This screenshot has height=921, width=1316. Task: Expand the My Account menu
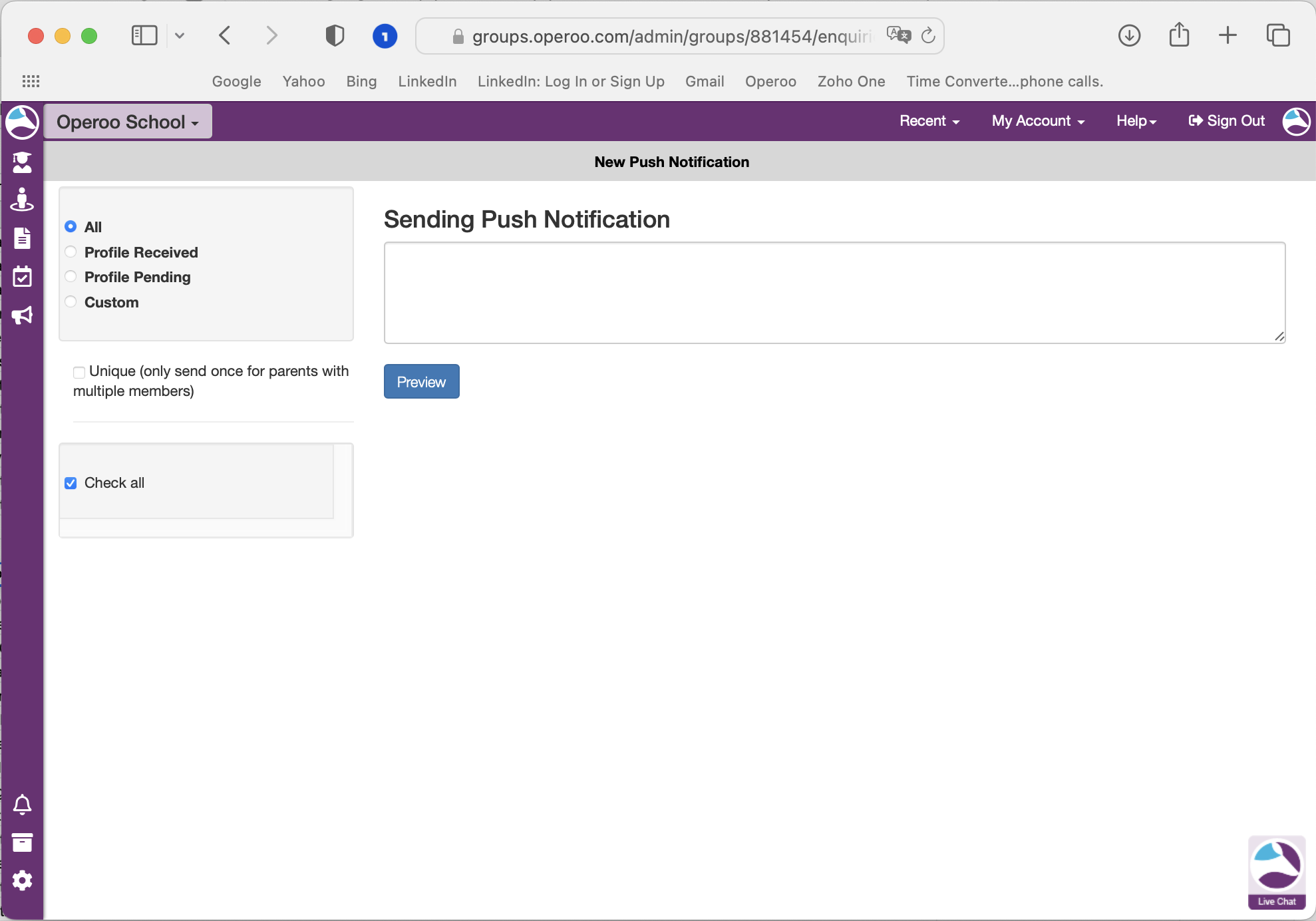1037,121
